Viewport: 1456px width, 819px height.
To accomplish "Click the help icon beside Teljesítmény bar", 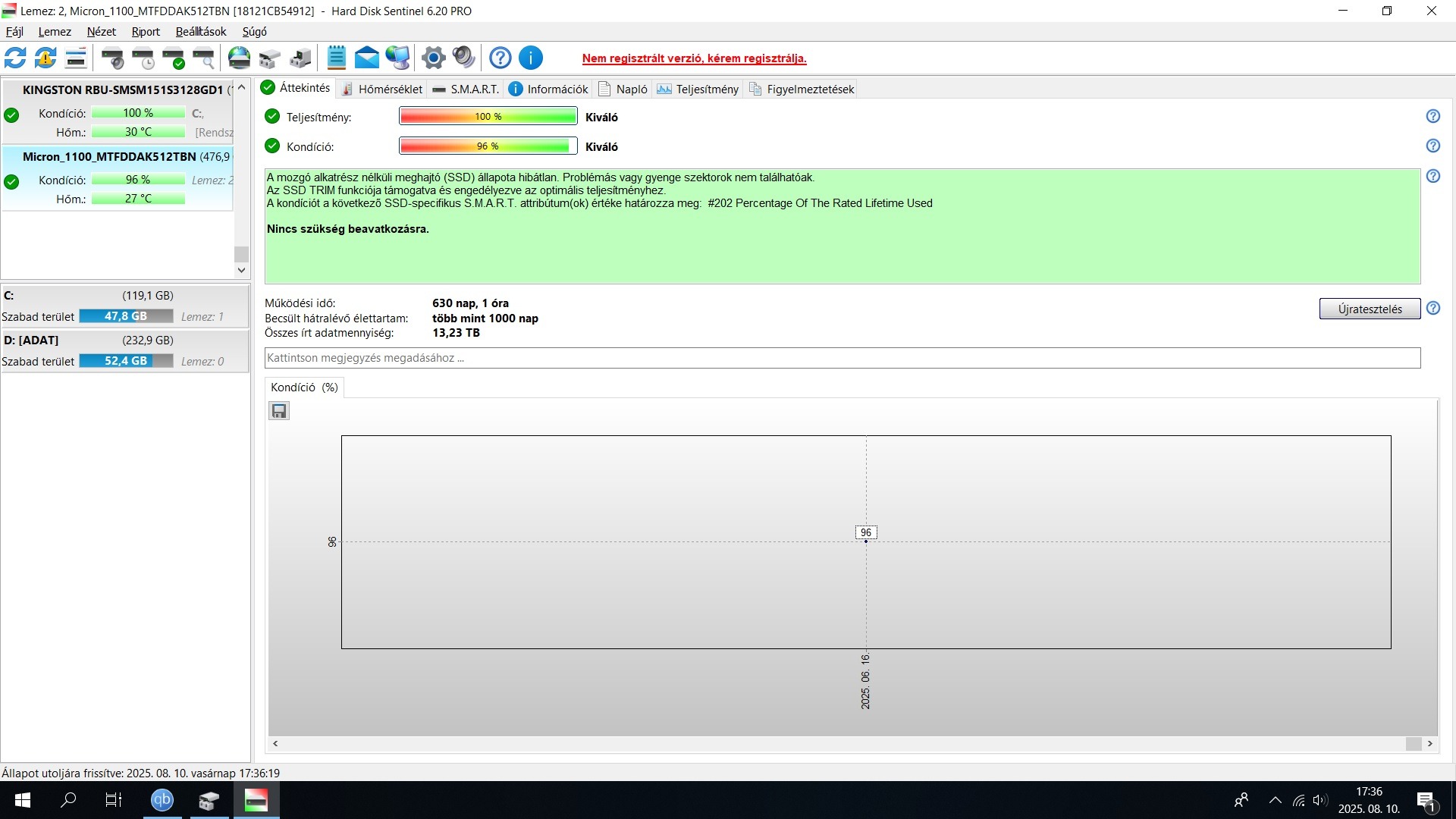I will [1432, 116].
